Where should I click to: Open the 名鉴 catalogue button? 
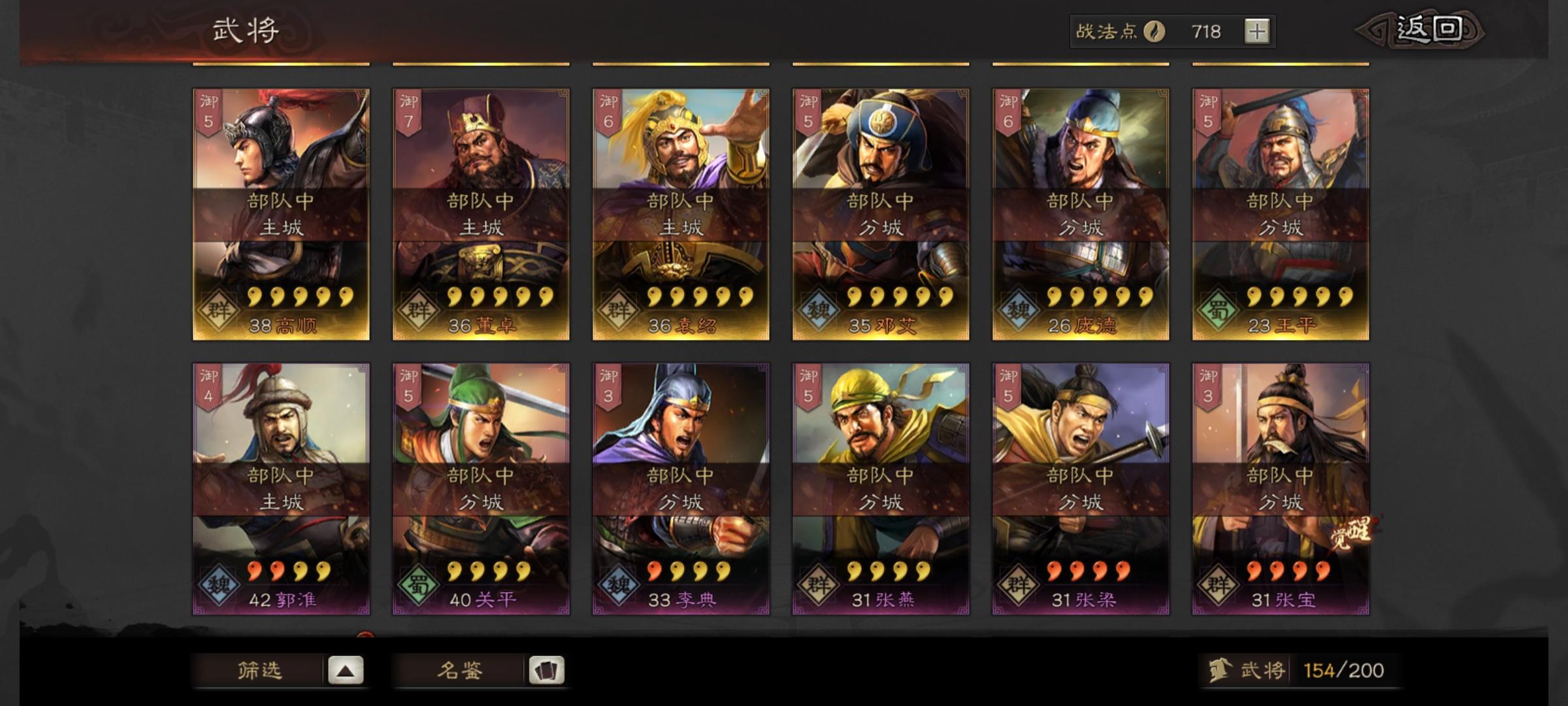point(459,671)
